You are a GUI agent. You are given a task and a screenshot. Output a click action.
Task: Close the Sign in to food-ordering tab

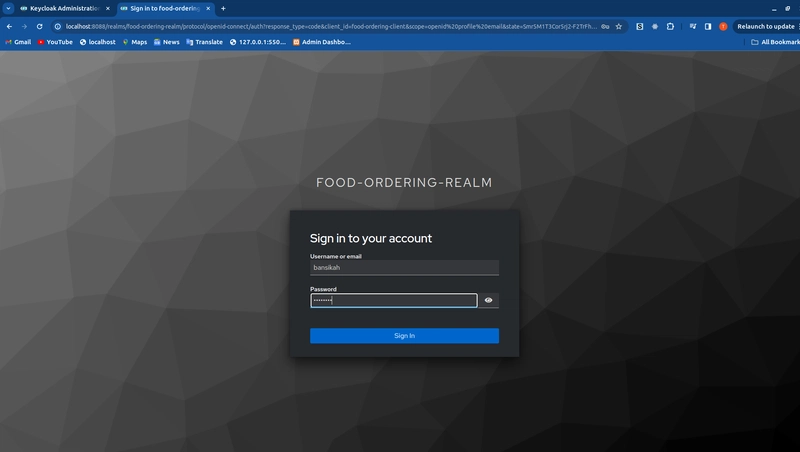(x=208, y=9)
